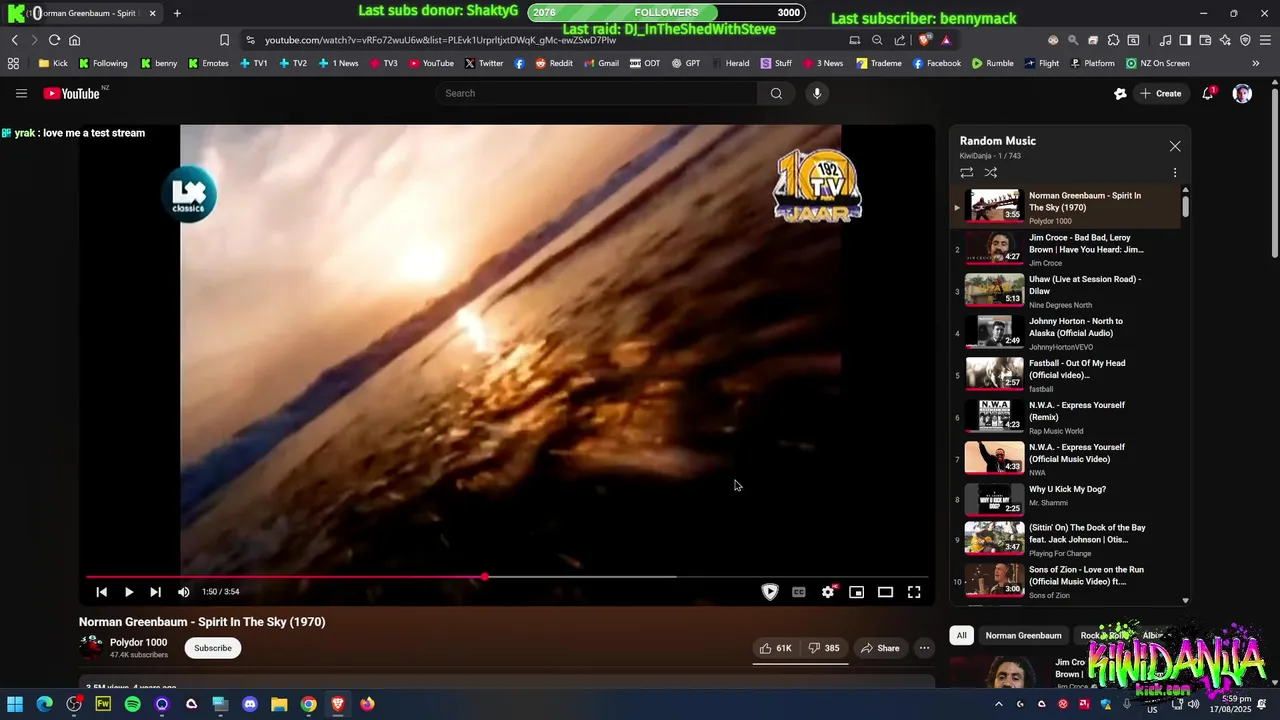Play Jim Croce - Bad Bad Leroy Brown from playlist
Image resolution: width=1280 pixels, height=720 pixels.
(1065, 250)
